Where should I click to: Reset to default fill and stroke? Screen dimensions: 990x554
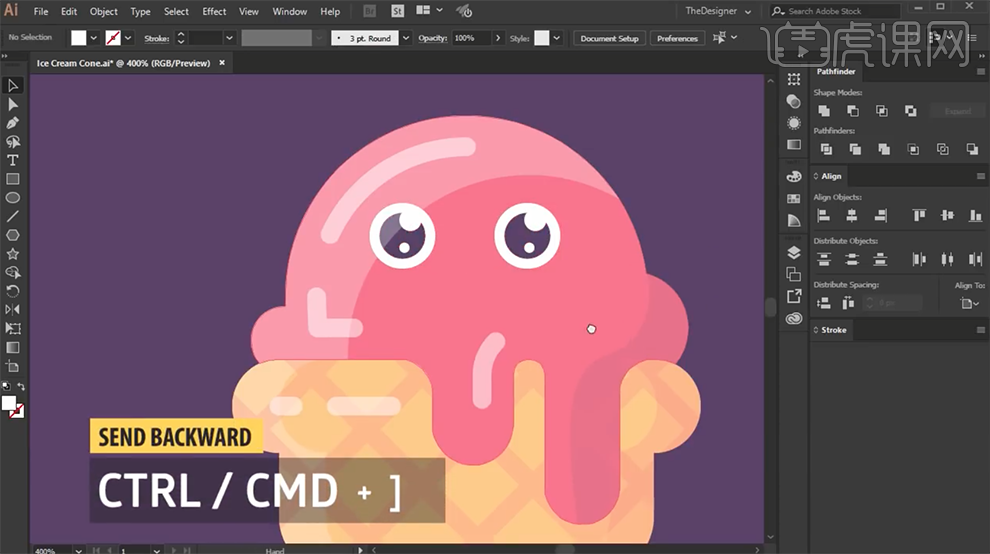coord(5,386)
